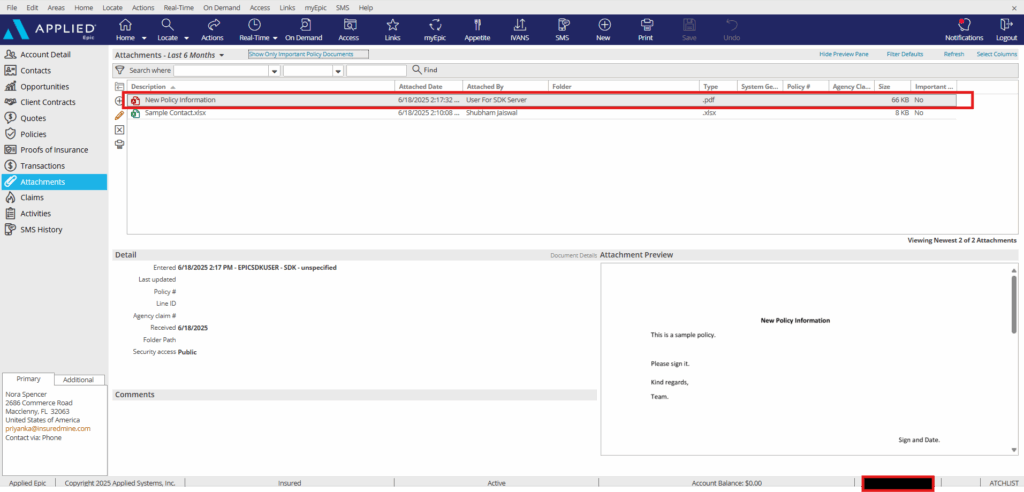Click the Applied Epic logo
Screen dimensions: 1024x492
[x=50, y=30]
